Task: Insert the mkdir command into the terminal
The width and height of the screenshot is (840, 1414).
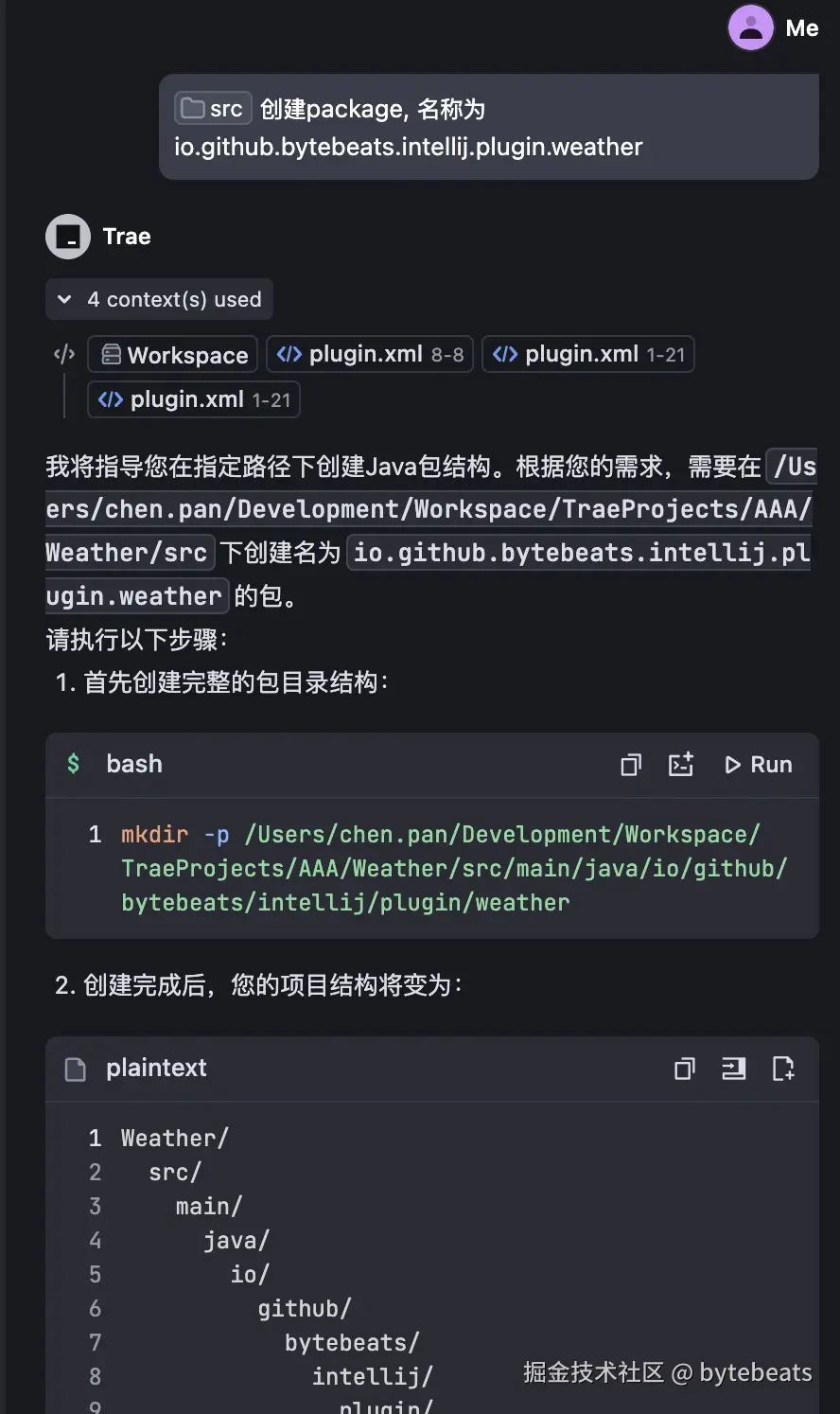Action: click(x=681, y=764)
